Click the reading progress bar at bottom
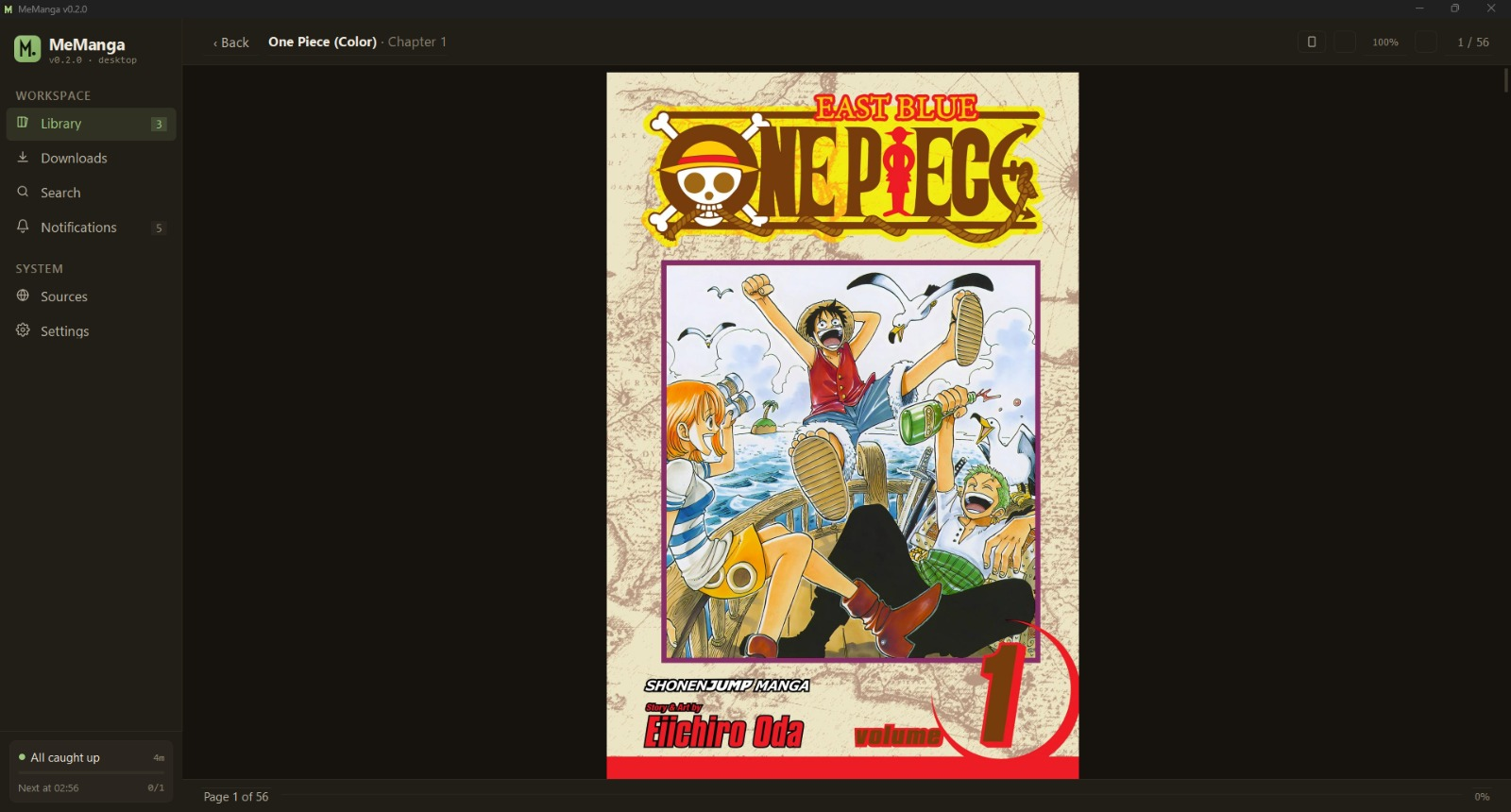 (871, 797)
